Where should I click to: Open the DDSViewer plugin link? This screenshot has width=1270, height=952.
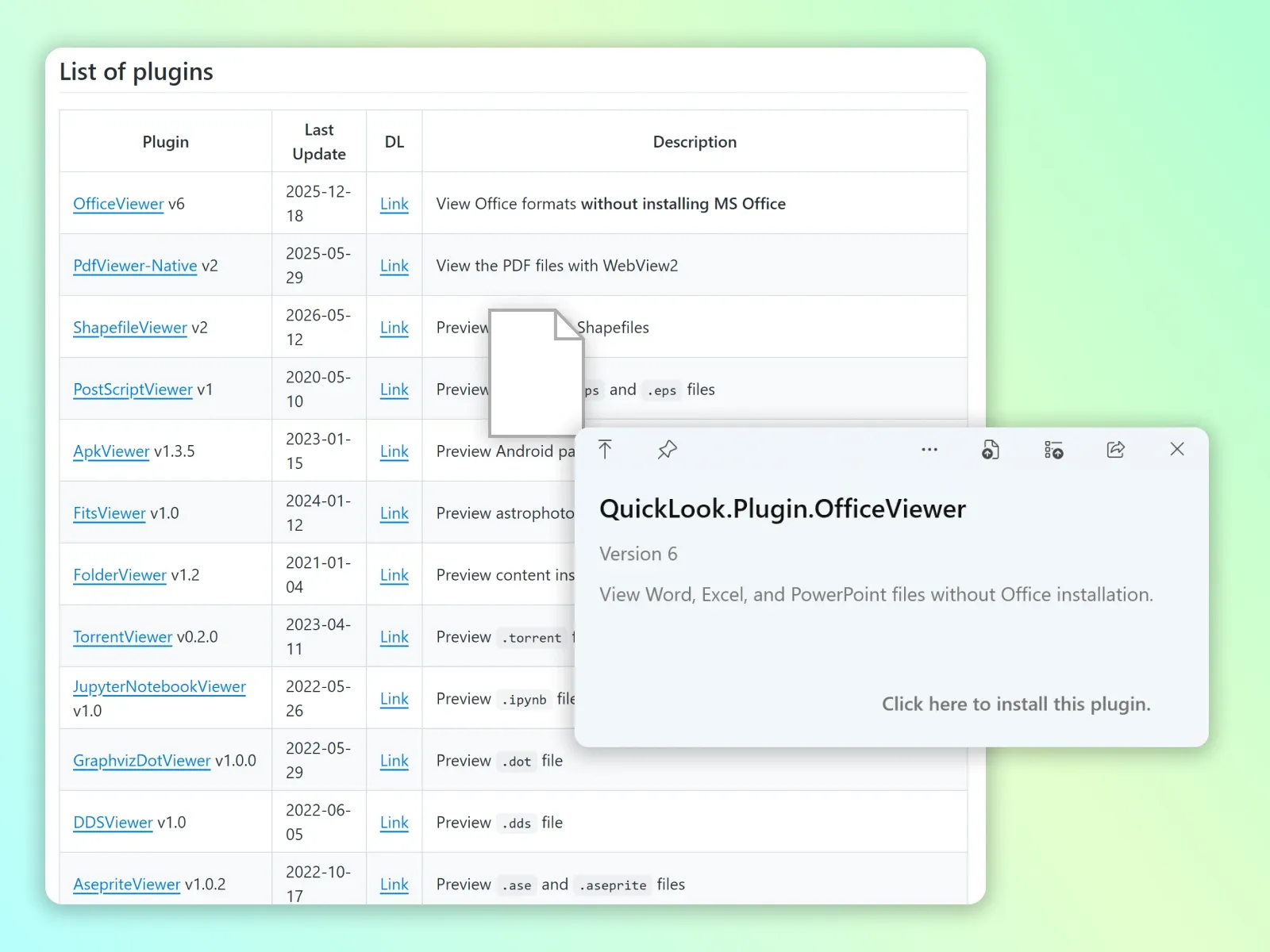pyautogui.click(x=113, y=823)
